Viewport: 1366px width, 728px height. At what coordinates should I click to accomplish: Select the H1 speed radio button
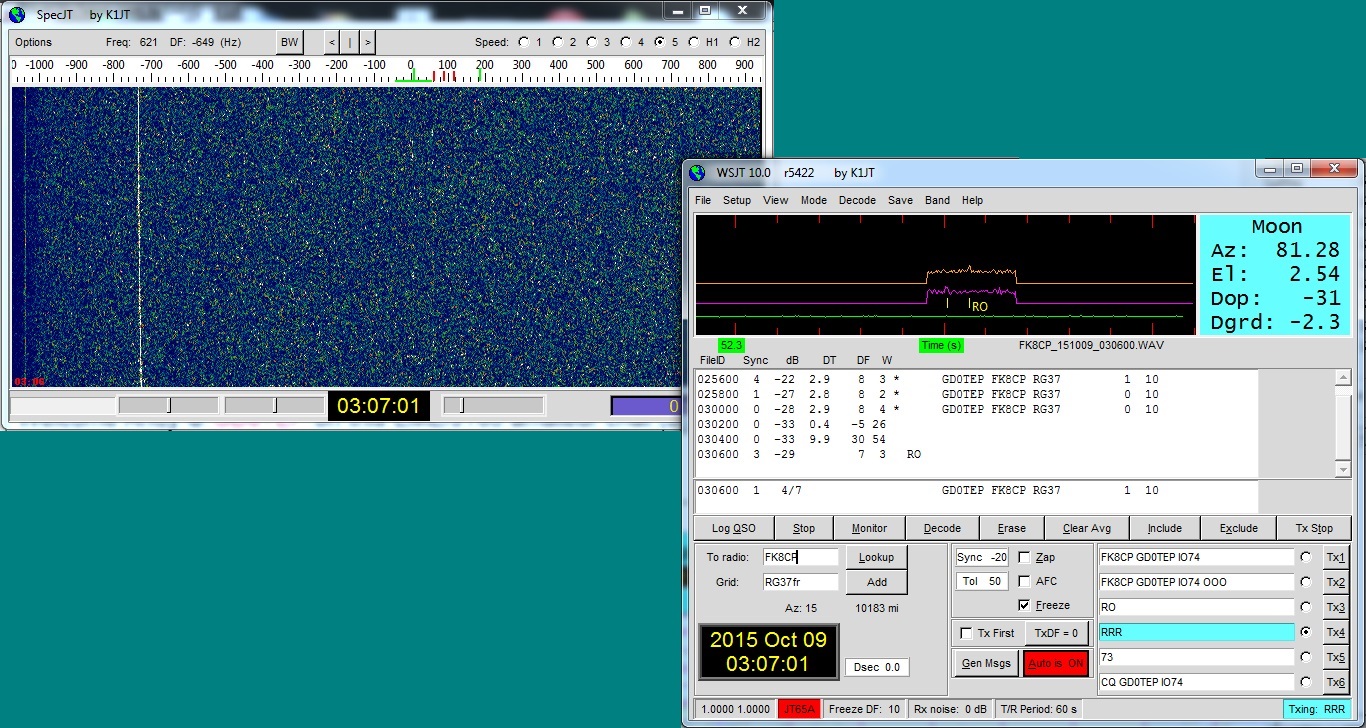pos(695,42)
